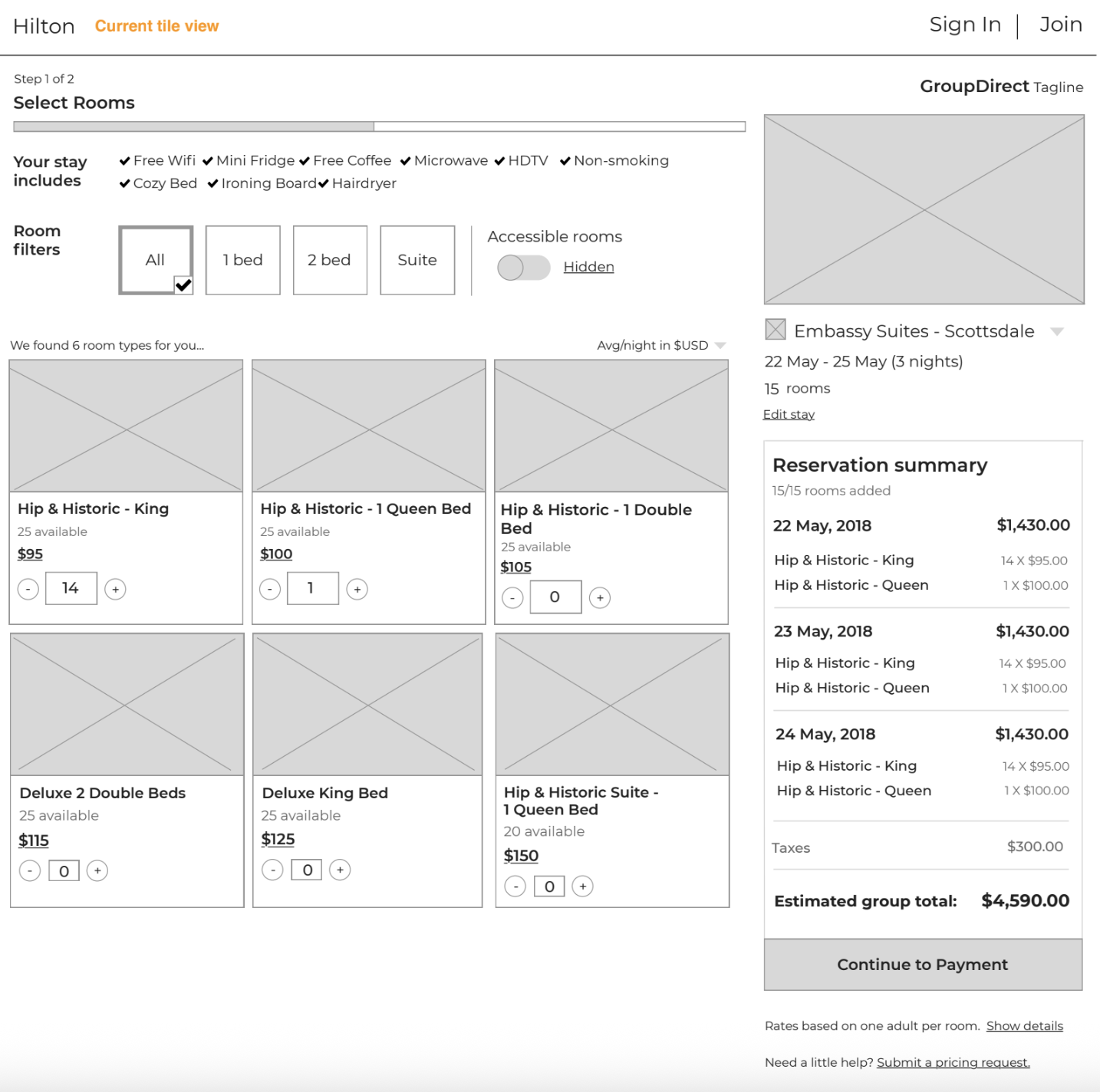Filter rooms by 2 bed
The width and height of the screenshot is (1100, 1092).
tap(330, 260)
